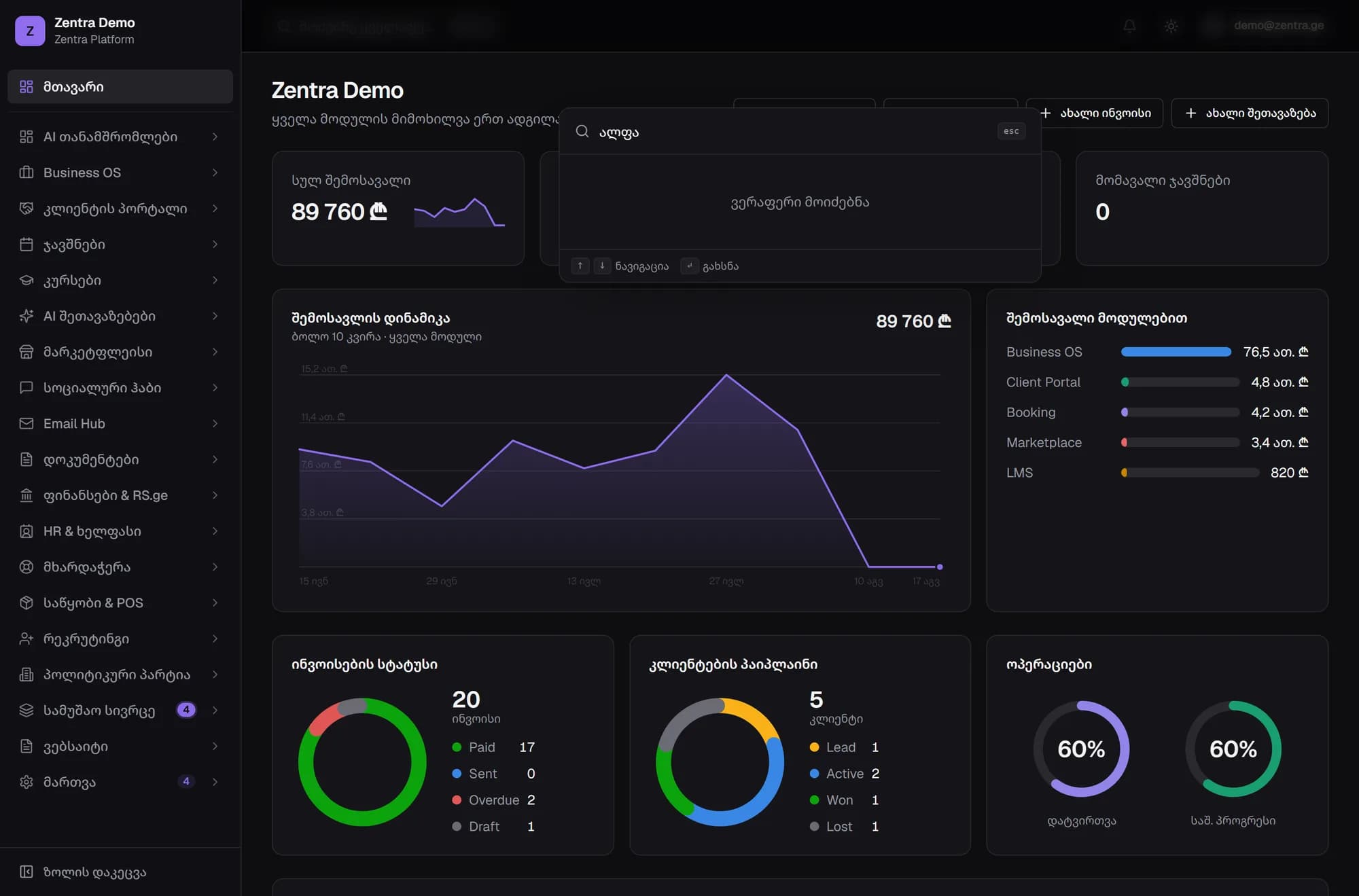Expand the ჯავშნები section chevron

pos(215,245)
